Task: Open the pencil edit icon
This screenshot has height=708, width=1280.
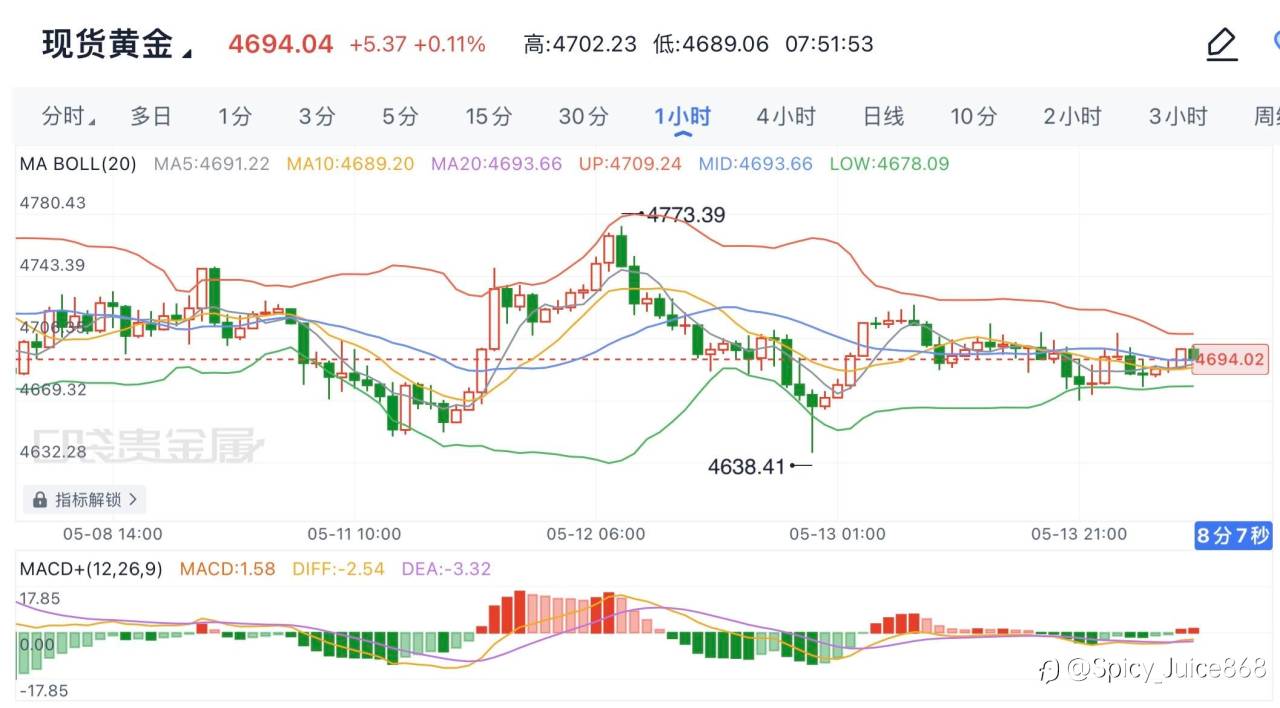Action: click(x=1222, y=45)
